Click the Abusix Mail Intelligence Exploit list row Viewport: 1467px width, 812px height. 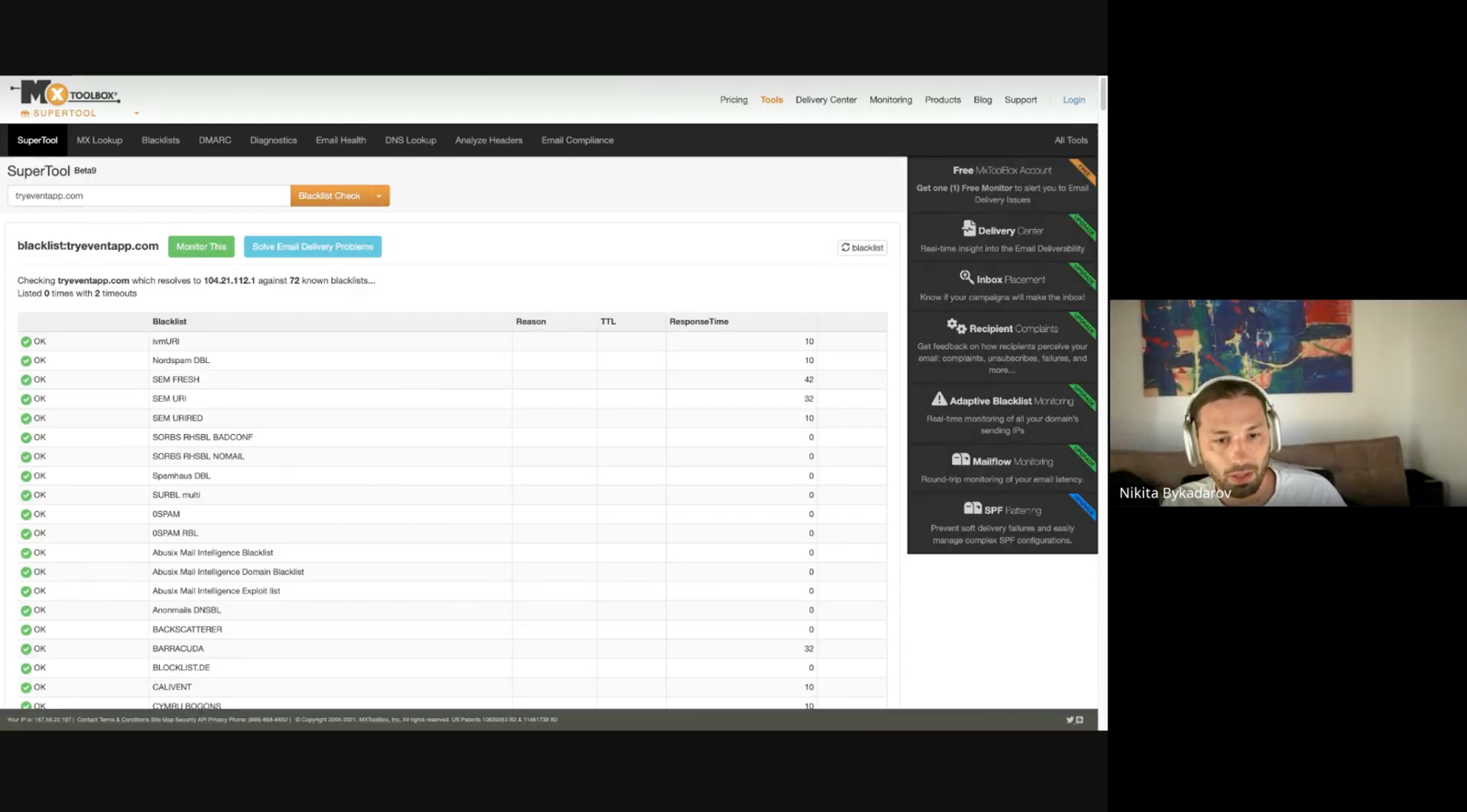coord(452,591)
